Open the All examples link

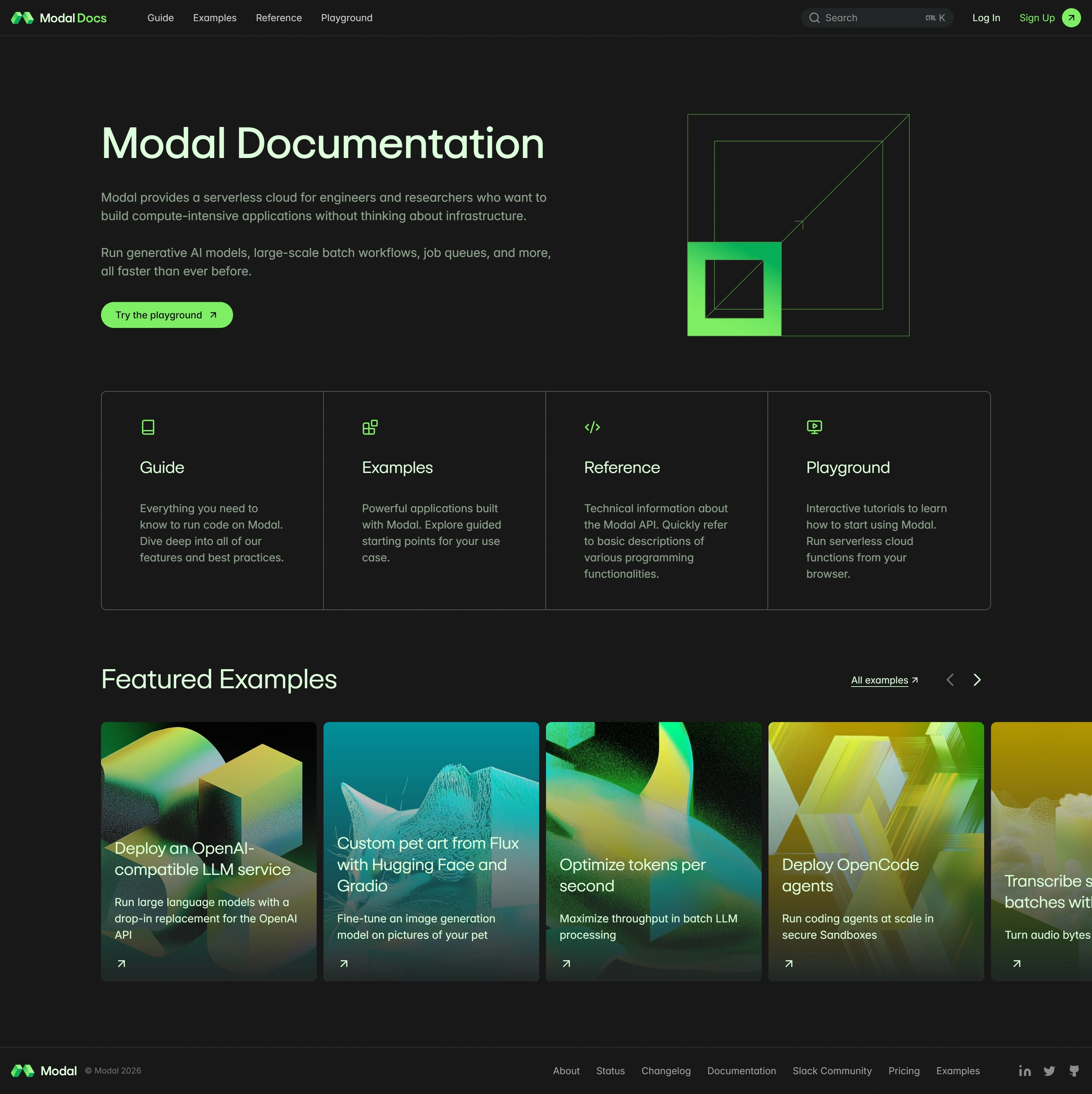coord(884,680)
